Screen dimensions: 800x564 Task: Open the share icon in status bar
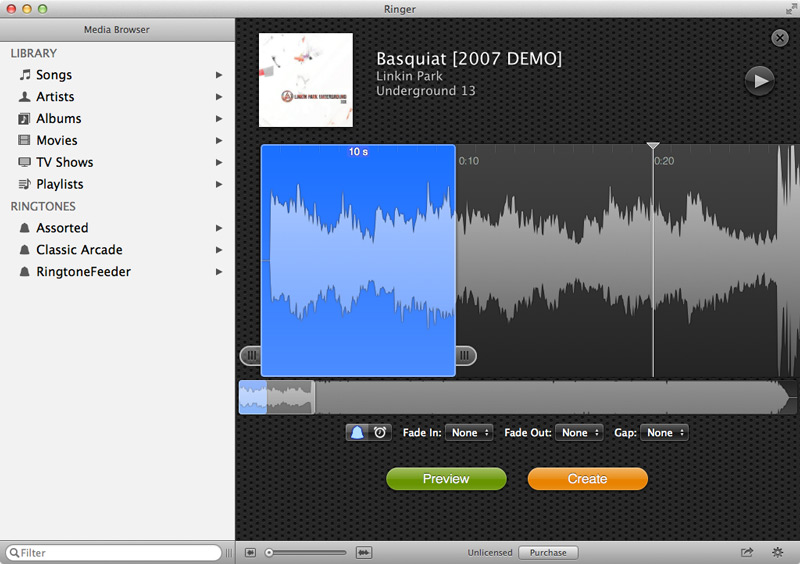pyautogui.click(x=746, y=552)
